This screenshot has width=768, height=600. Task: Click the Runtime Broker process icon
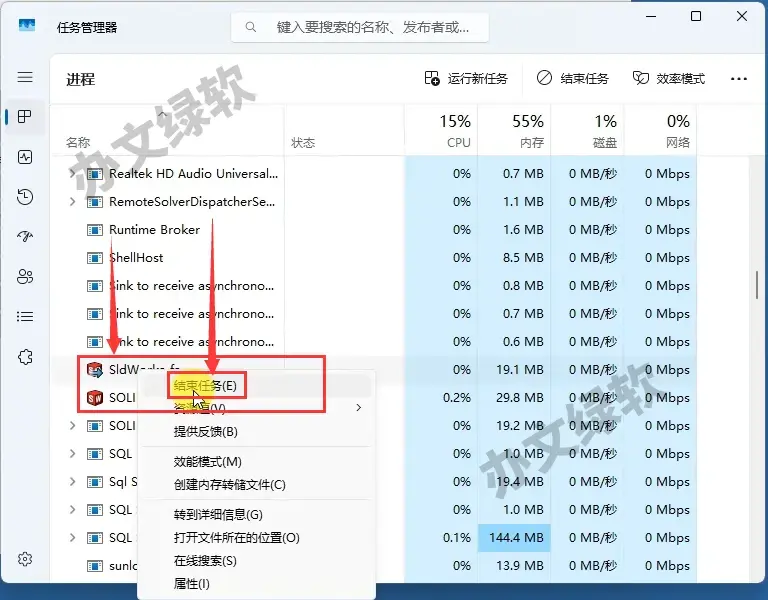95,230
